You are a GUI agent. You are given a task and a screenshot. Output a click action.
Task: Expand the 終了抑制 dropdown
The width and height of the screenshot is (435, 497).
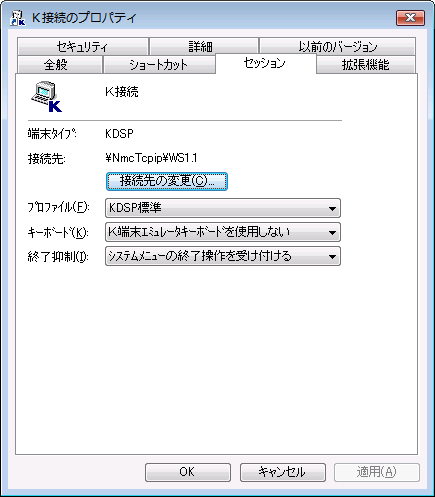pyautogui.click(x=223, y=256)
